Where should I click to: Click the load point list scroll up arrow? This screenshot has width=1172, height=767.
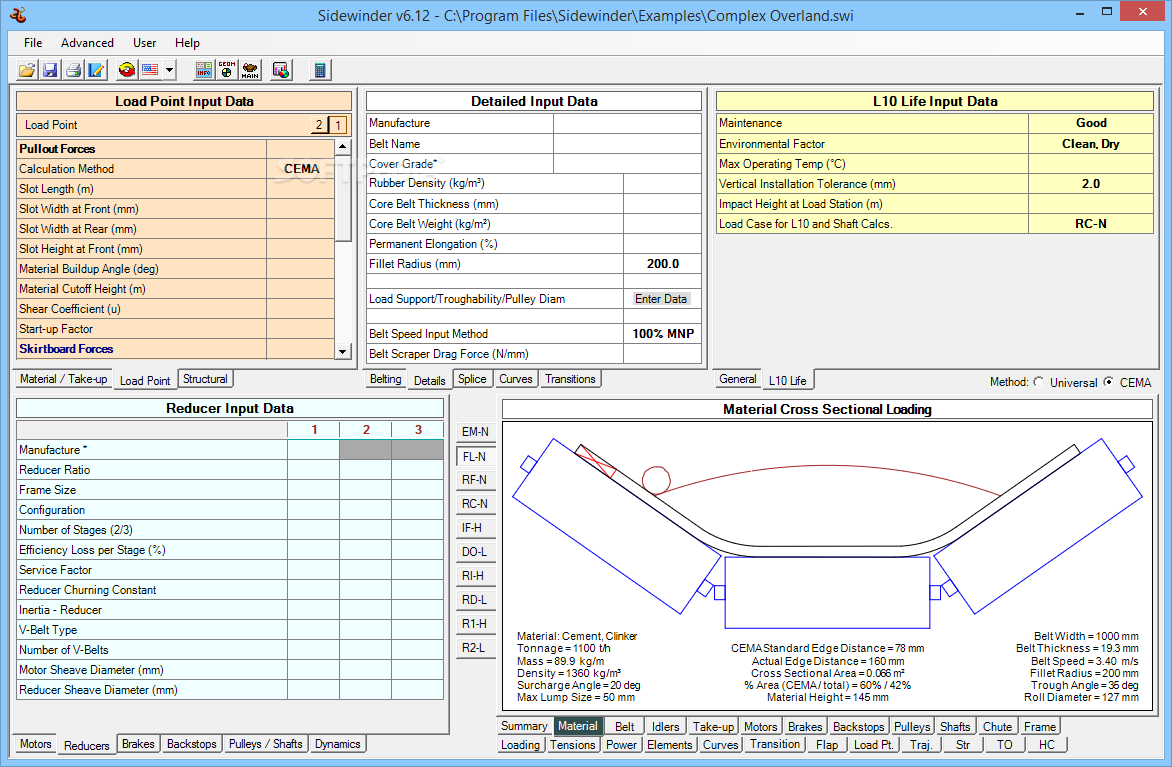[342, 147]
